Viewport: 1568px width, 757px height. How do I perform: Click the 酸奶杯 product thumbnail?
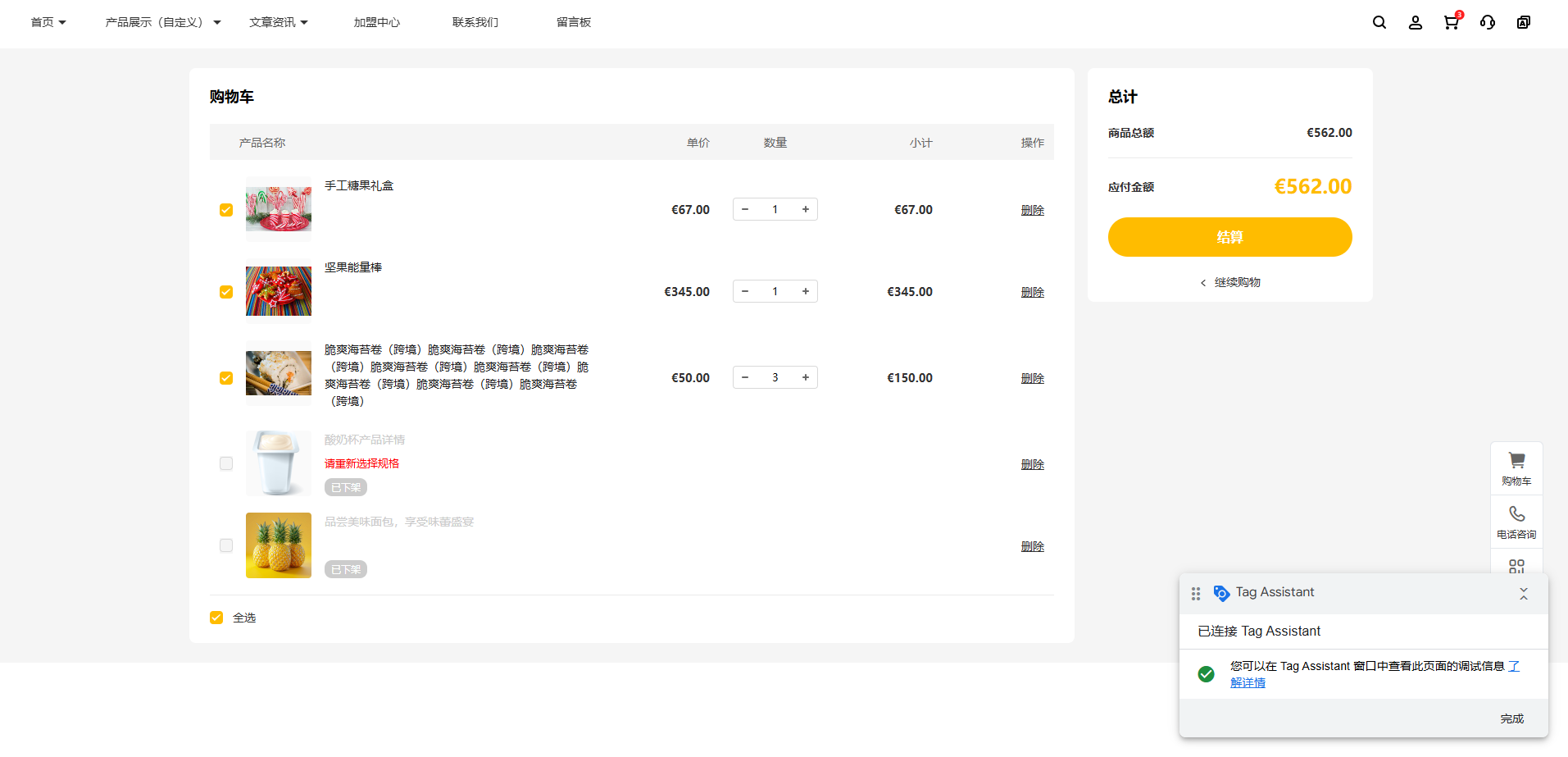coord(279,463)
